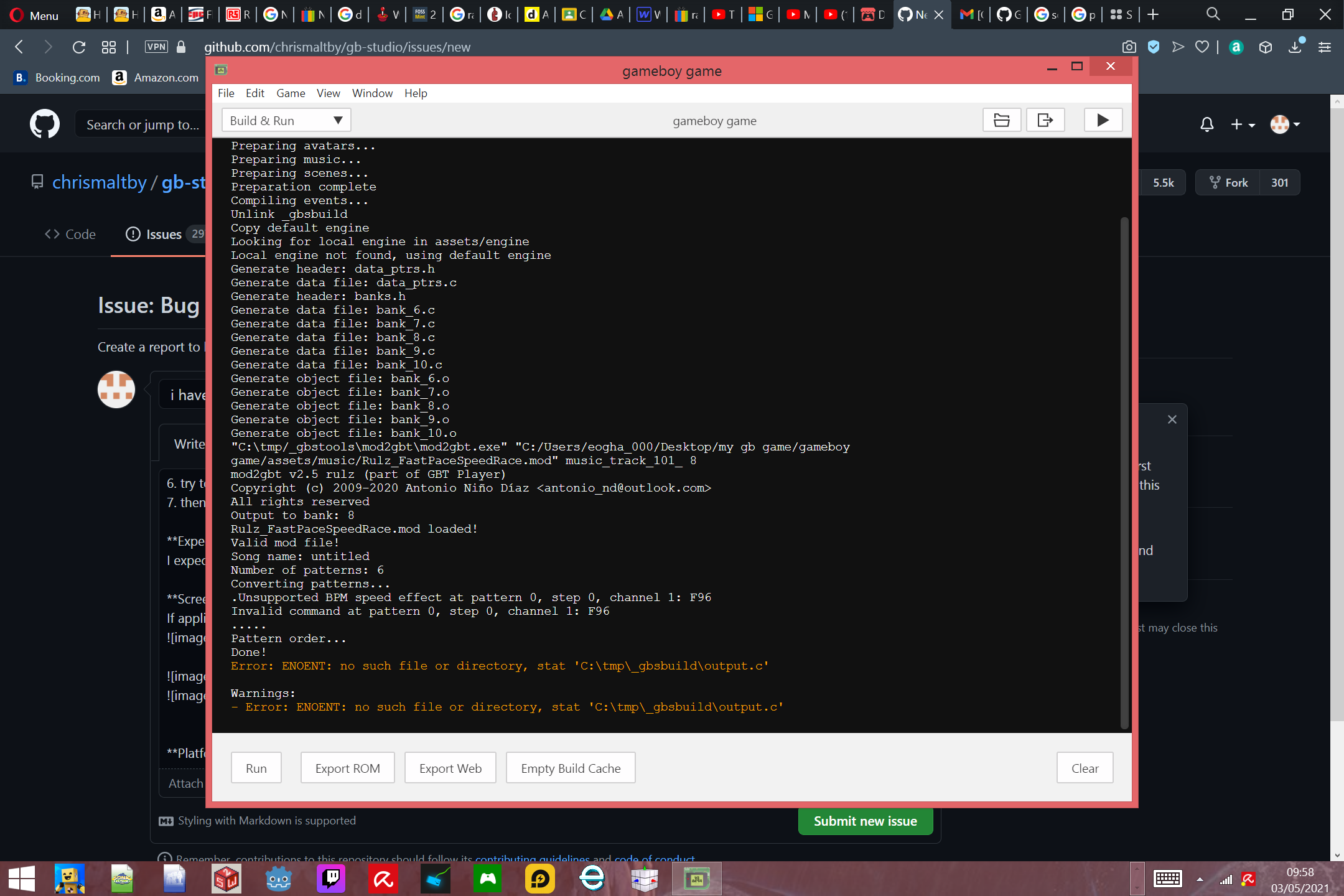Click the issue title input field
The image size is (1344, 896).
(182, 394)
